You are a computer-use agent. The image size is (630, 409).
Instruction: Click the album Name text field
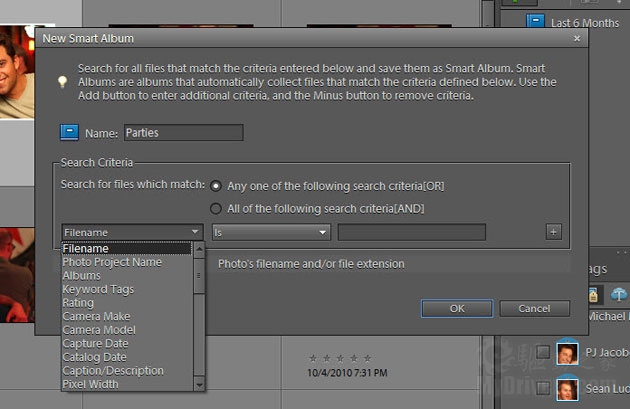(x=183, y=132)
